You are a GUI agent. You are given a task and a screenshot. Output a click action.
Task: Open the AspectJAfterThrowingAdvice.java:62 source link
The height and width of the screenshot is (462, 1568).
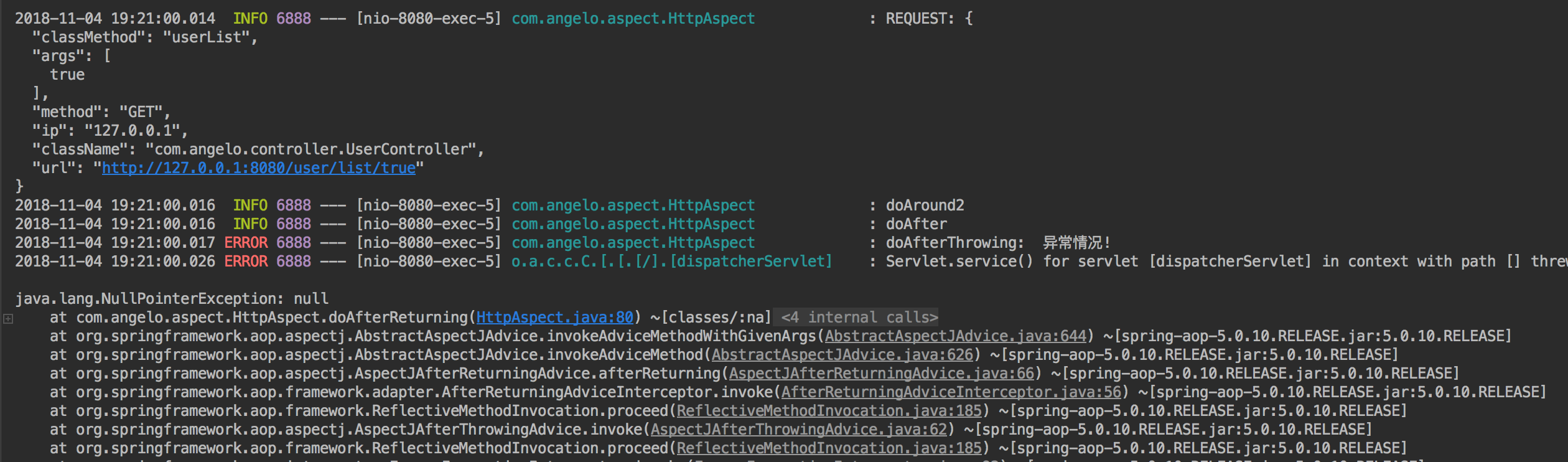coord(798,430)
